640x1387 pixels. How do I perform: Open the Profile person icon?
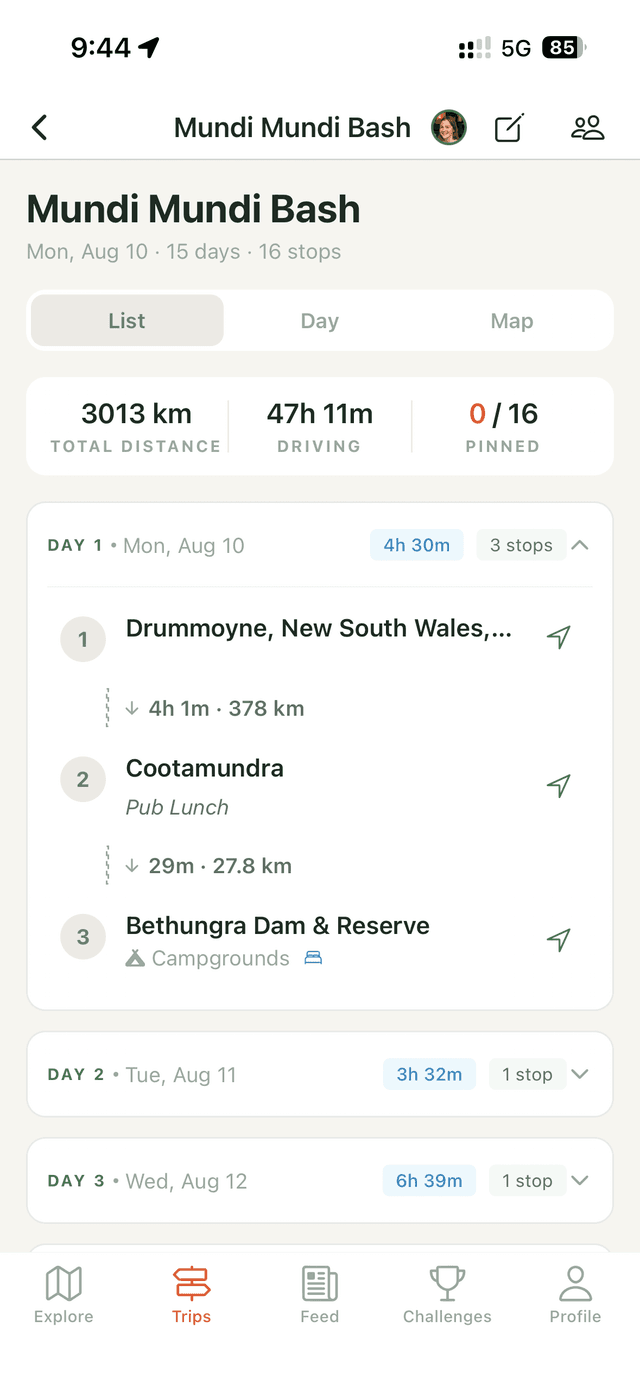point(575,1294)
